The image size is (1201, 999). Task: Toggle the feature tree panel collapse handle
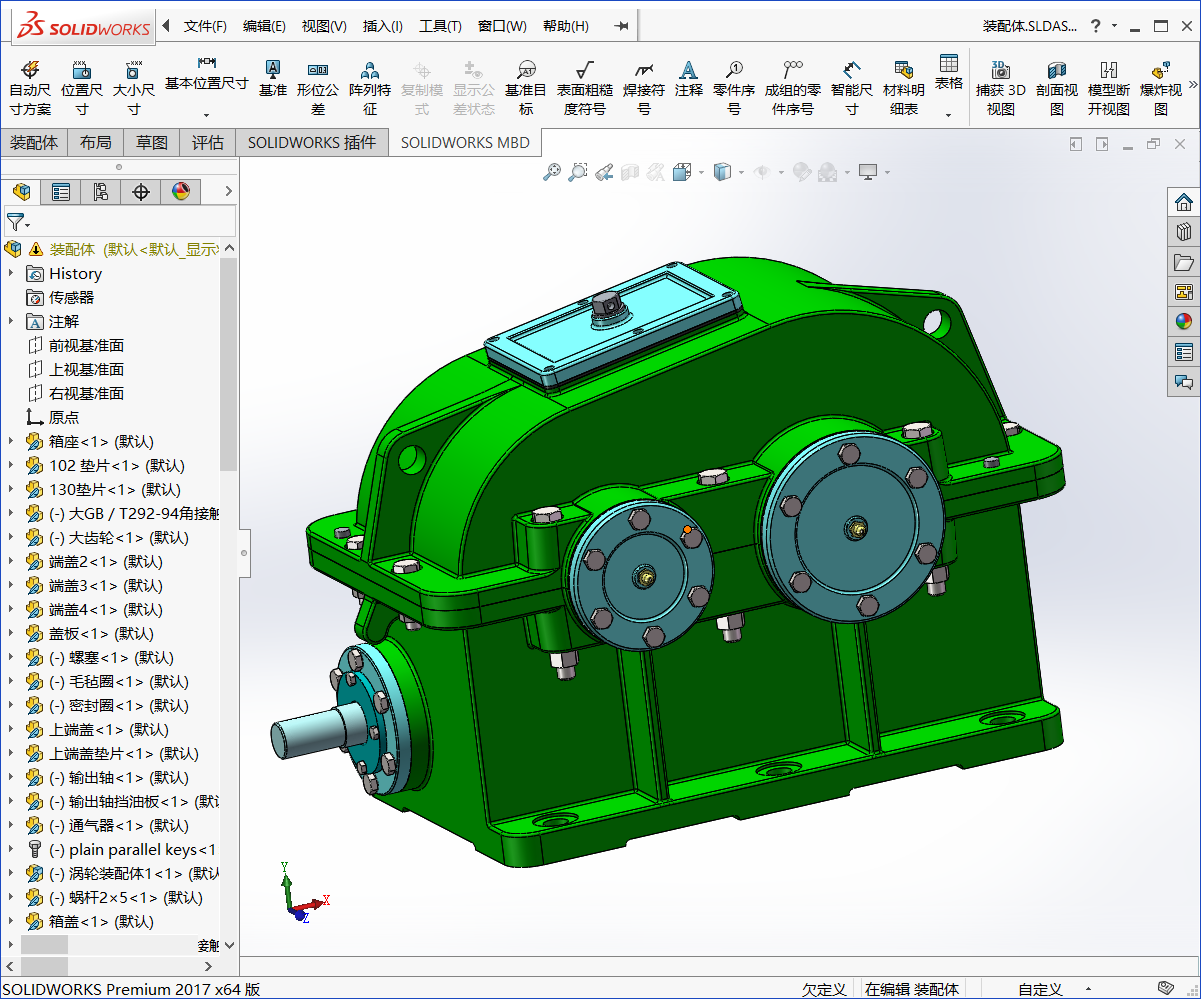[x=245, y=551]
